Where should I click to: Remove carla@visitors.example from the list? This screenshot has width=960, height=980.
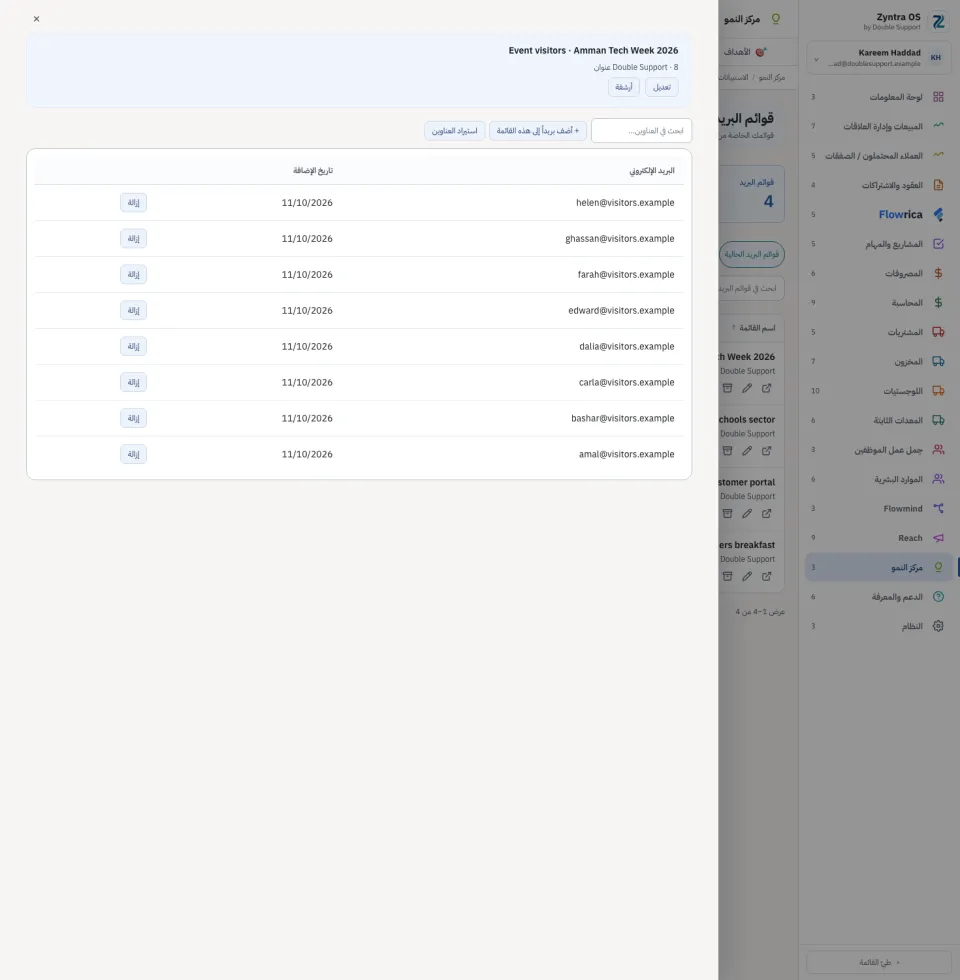[134, 382]
